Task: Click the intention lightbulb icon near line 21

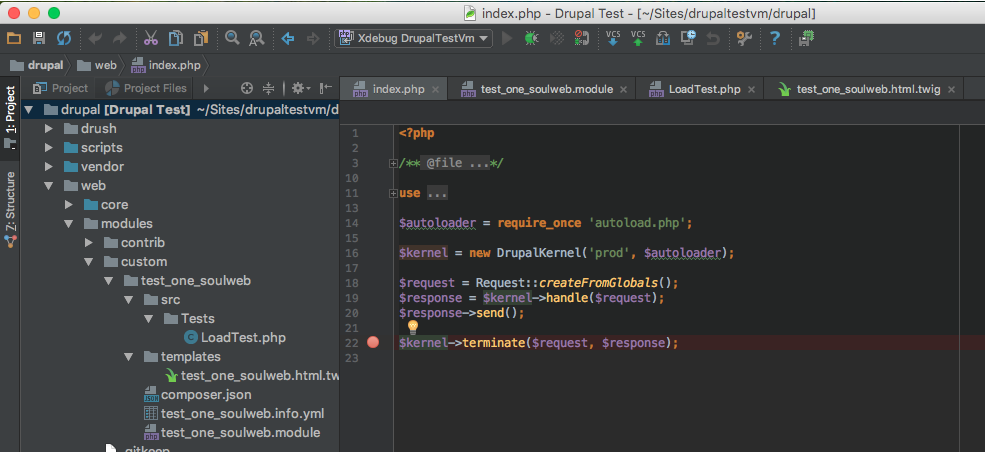Action: coord(413,326)
